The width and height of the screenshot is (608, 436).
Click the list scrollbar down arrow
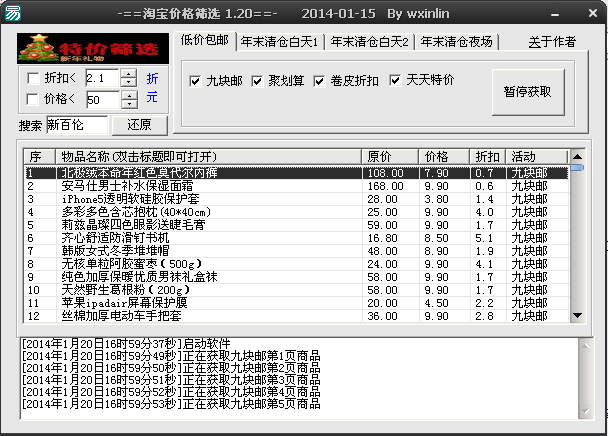(x=577, y=315)
